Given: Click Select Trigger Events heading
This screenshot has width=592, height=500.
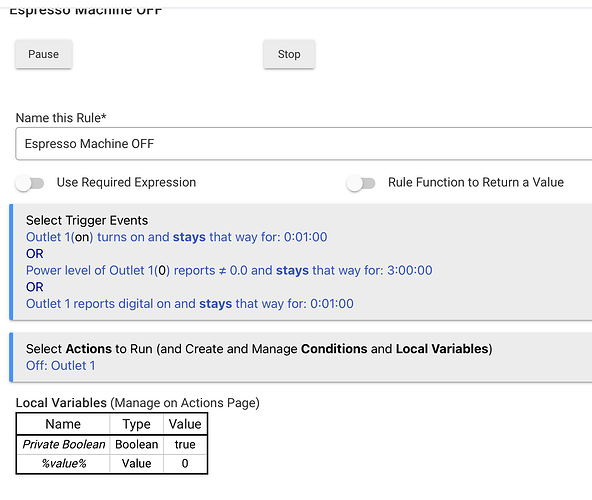Looking at the screenshot, I should [x=87, y=220].
